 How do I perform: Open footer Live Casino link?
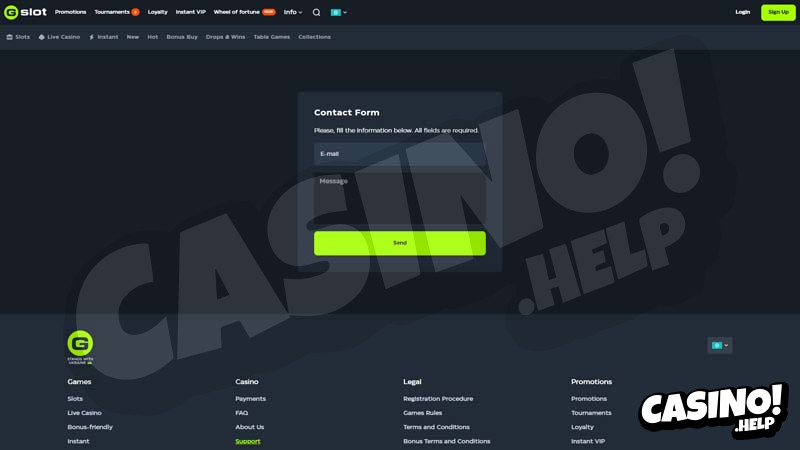pos(84,413)
